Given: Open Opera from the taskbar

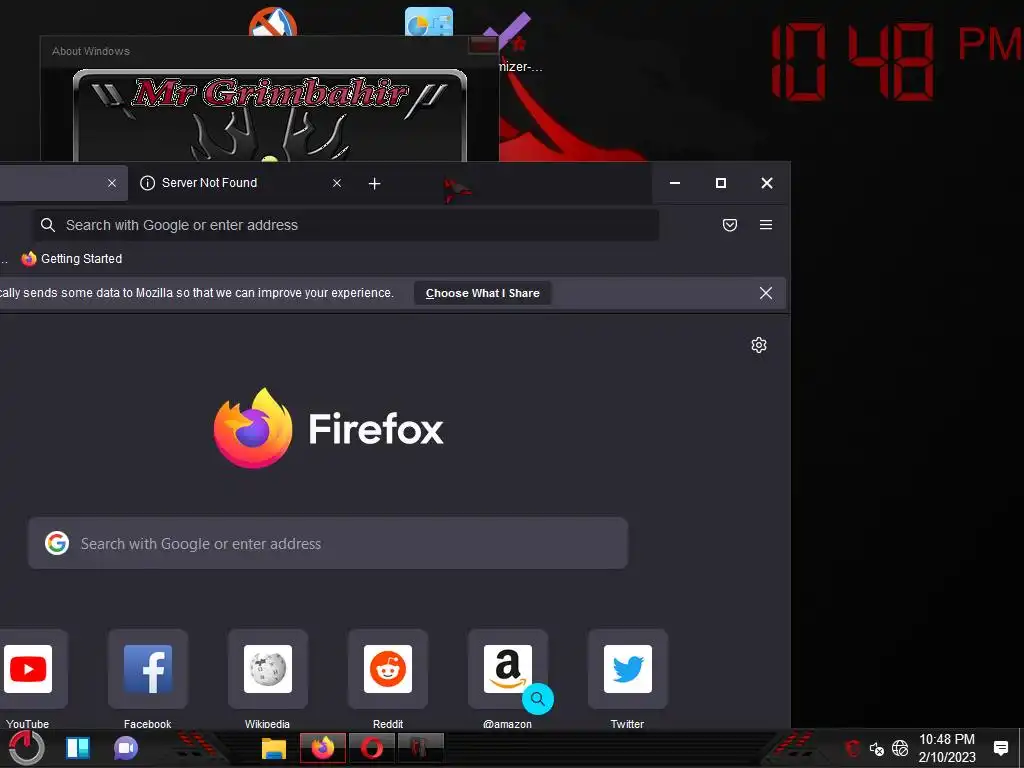Looking at the screenshot, I should click(372, 748).
